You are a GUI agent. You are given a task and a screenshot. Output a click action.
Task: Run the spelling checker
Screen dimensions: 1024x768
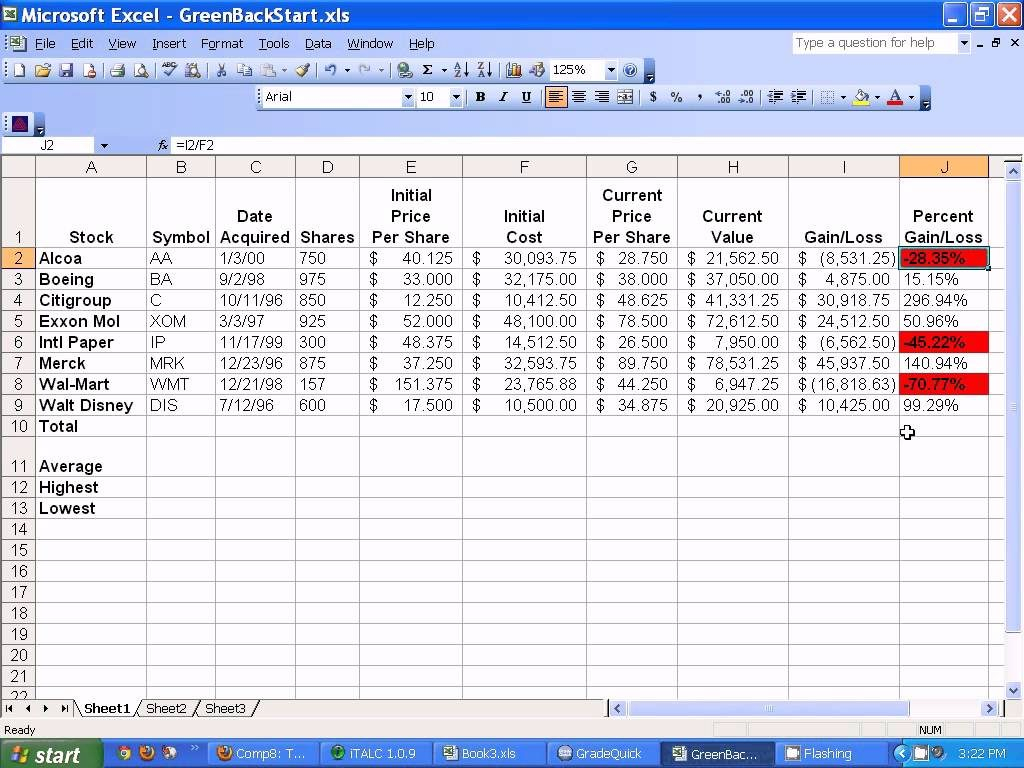click(x=168, y=70)
